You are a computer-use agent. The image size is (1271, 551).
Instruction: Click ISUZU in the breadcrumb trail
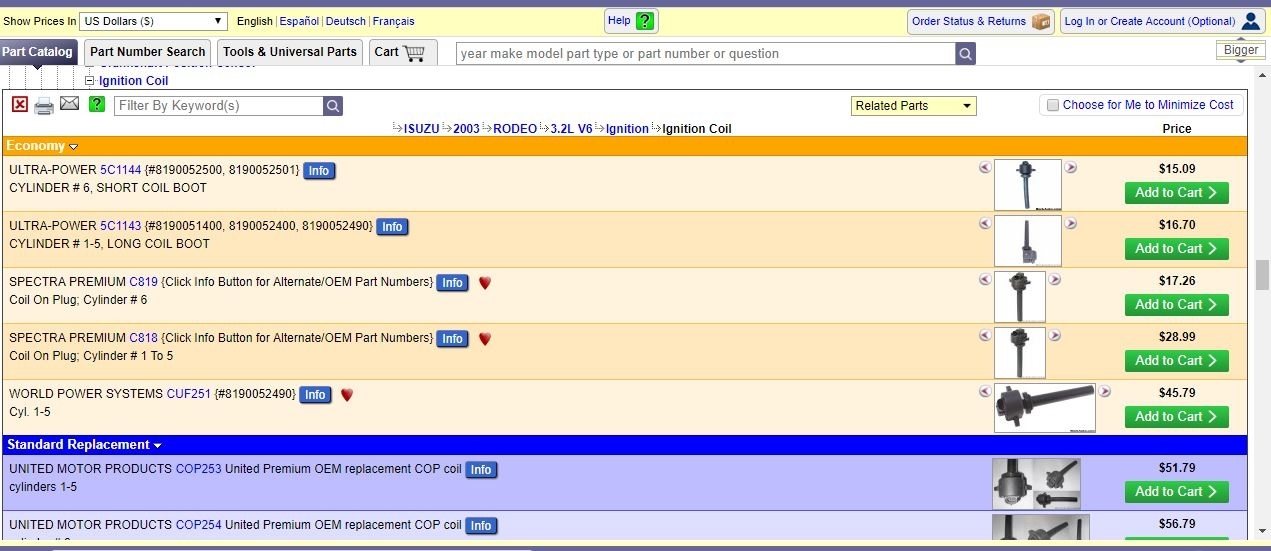(421, 129)
